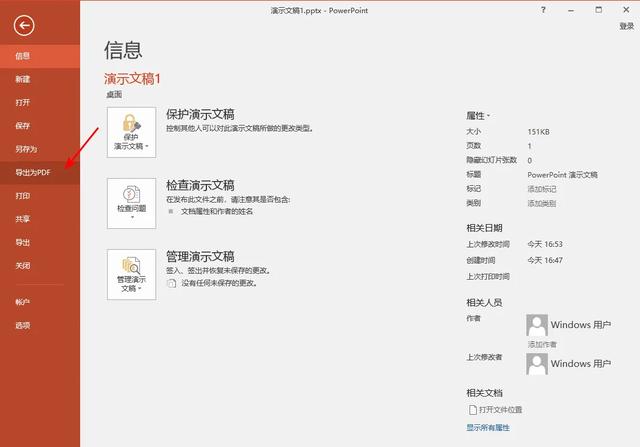Screen dimensions: 640x447
Task: Expand the Properties (属性) dropdown
Action: (x=478, y=116)
